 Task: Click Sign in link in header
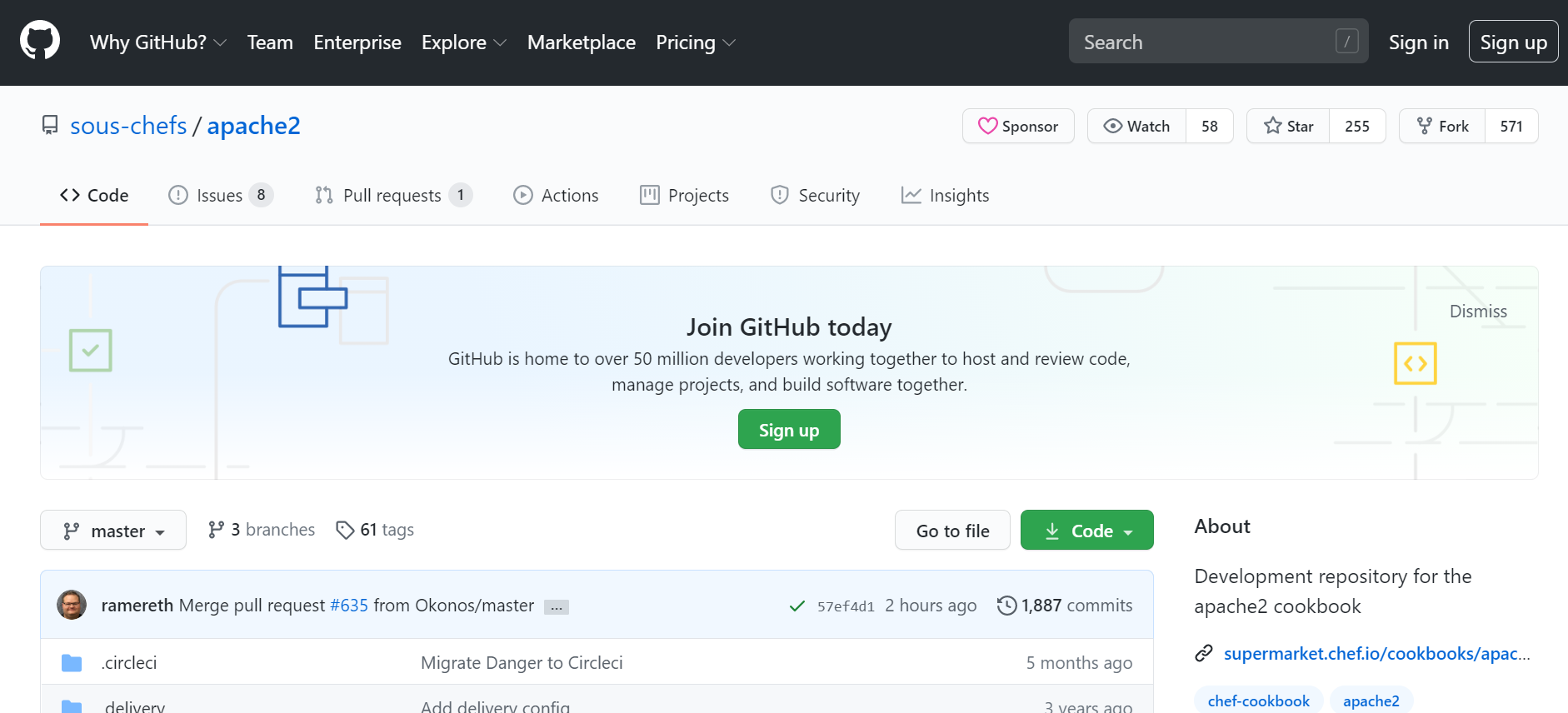point(1419,42)
